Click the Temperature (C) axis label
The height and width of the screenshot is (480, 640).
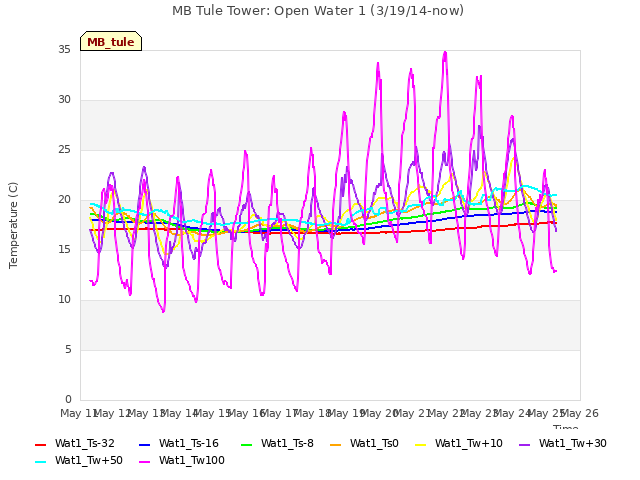pos(13,225)
